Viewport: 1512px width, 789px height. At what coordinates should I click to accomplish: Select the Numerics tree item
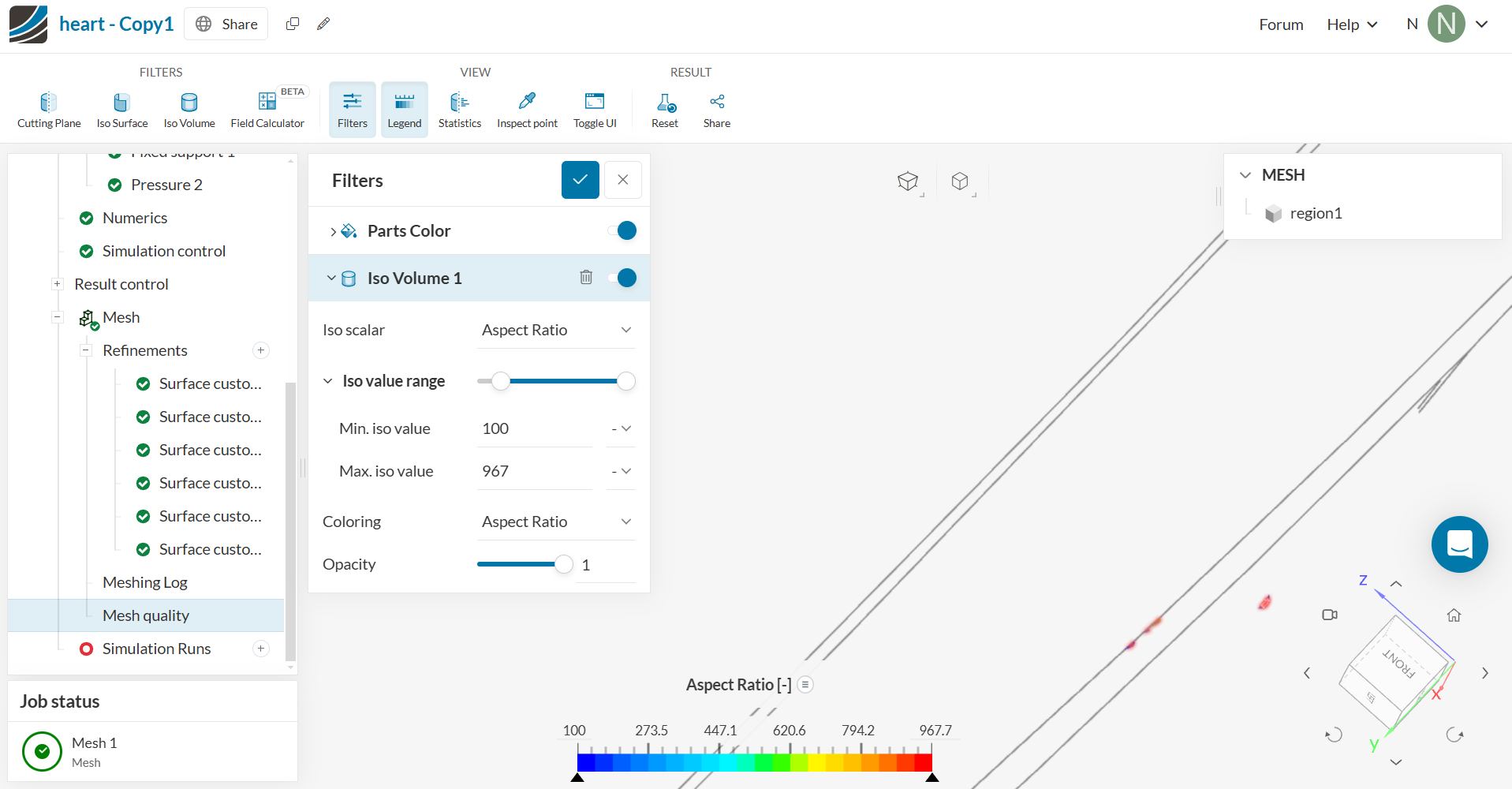point(135,218)
